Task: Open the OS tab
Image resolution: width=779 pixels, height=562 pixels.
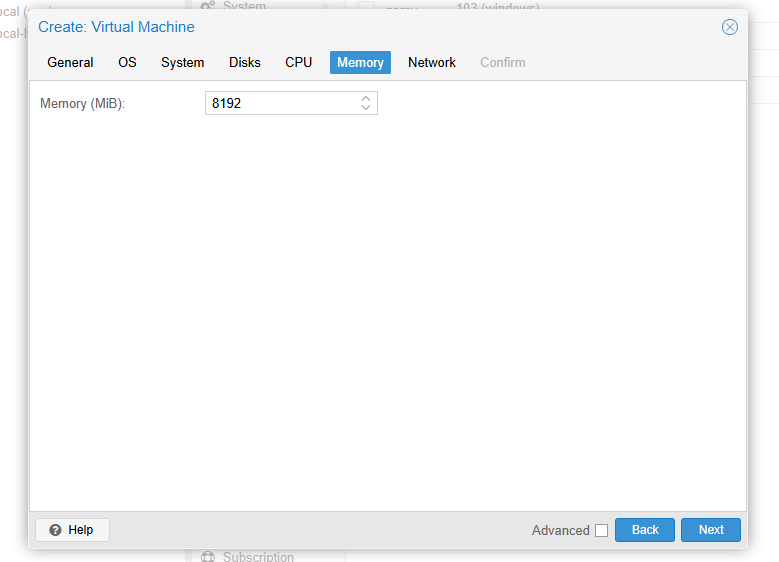Action: click(127, 62)
